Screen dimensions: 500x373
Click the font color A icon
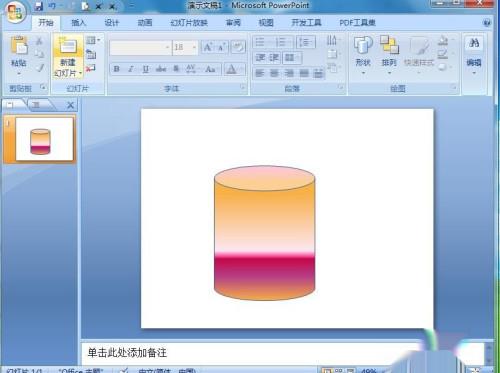point(231,69)
